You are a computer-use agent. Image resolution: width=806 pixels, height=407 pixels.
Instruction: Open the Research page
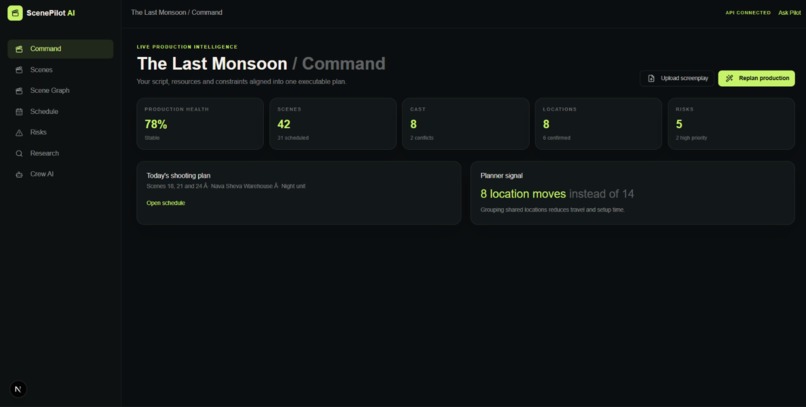pyautogui.click(x=60, y=153)
